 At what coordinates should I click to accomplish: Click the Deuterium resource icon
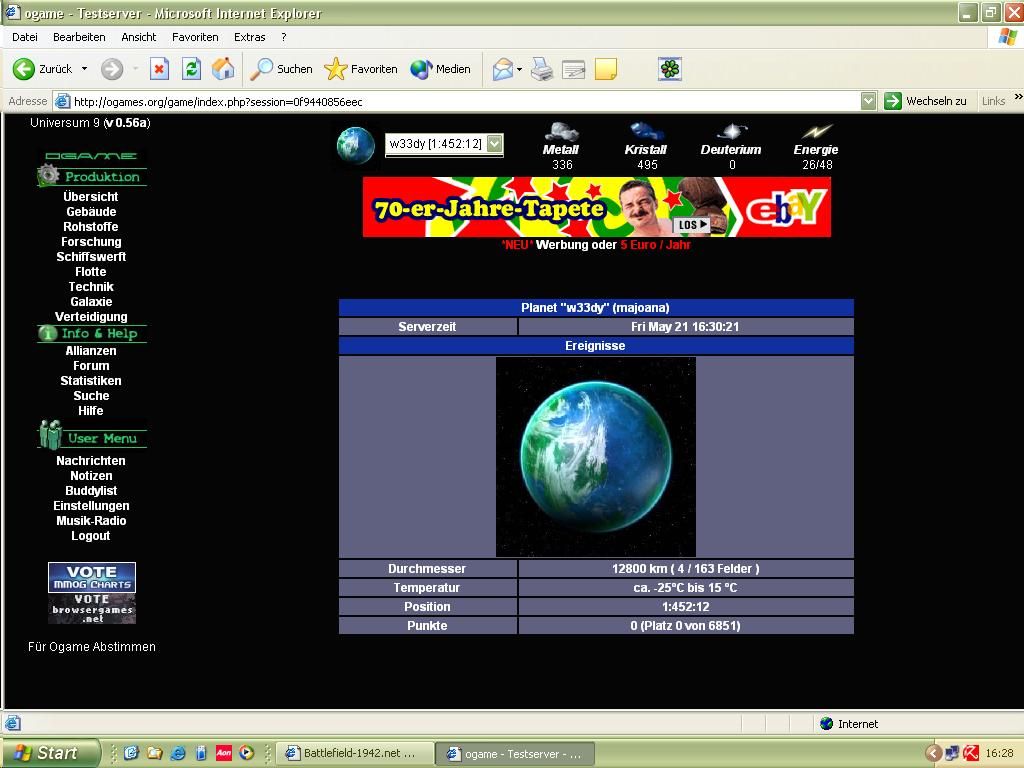click(x=731, y=132)
